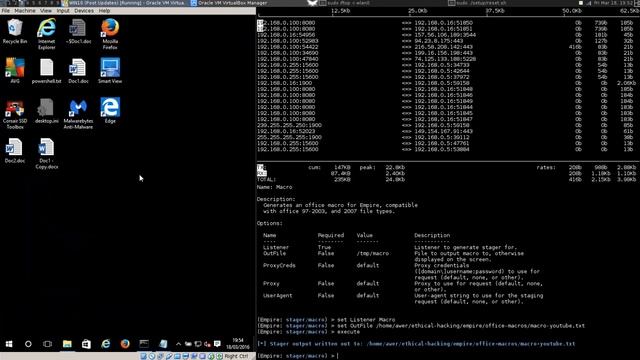The image size is (640, 360).
Task: Click the Cortana search circle in taskbar
Action: pos(28,344)
